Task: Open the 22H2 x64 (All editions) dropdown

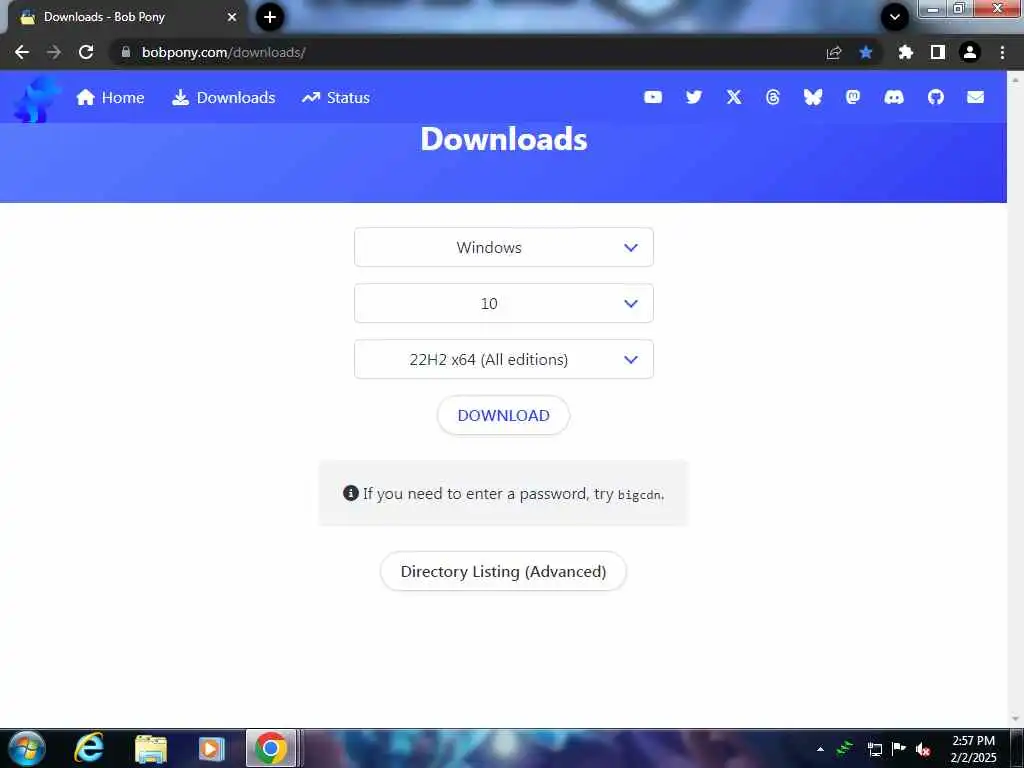Action: [504, 359]
